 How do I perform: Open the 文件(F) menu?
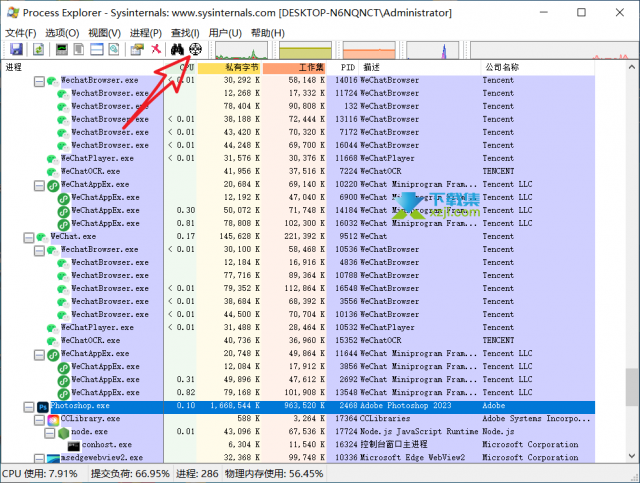click(20, 33)
